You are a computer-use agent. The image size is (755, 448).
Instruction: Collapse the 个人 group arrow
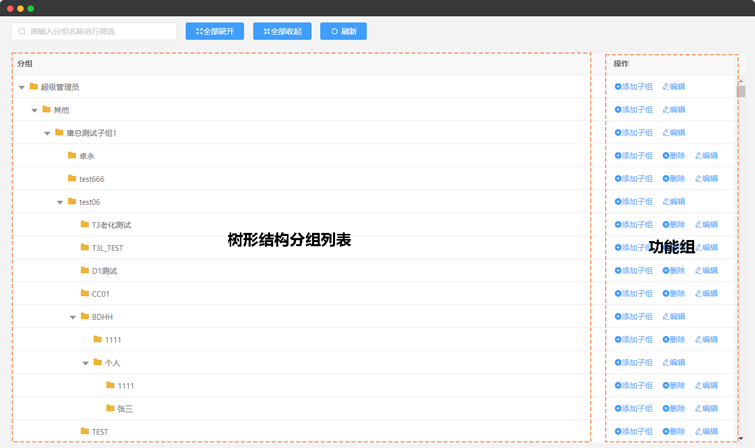[86, 363]
